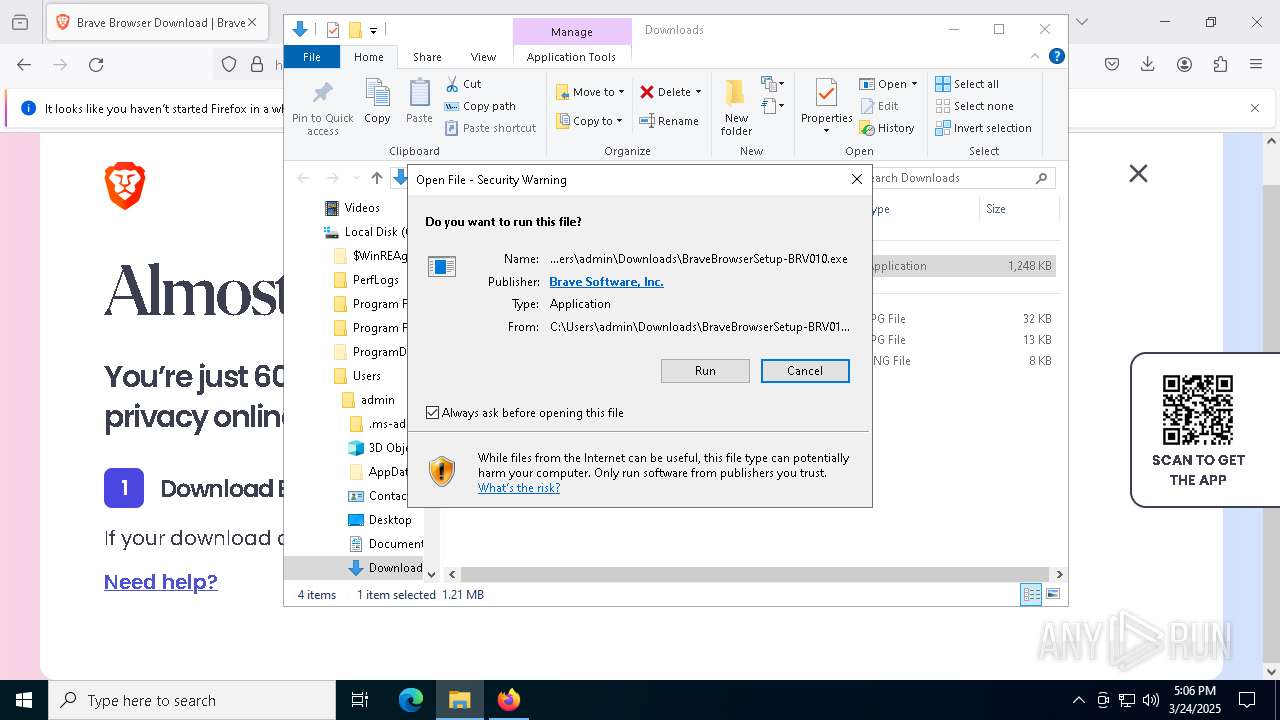The height and width of the screenshot is (720, 1280).
Task: Open the Move to dropdown
Action: pyautogui.click(x=590, y=92)
